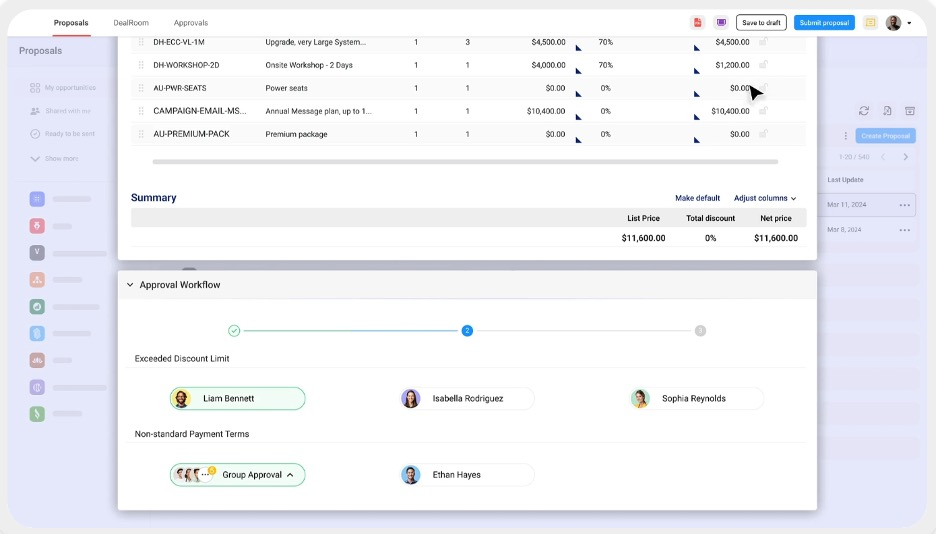Open the more options for Mar 8, 2024 row
936x534 pixels.
pos(904,230)
